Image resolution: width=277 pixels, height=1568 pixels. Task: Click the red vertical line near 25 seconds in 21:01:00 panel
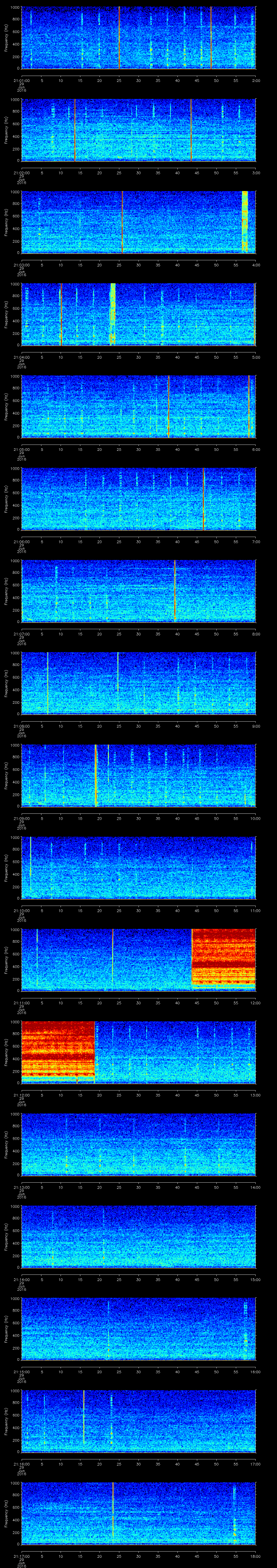119,38
